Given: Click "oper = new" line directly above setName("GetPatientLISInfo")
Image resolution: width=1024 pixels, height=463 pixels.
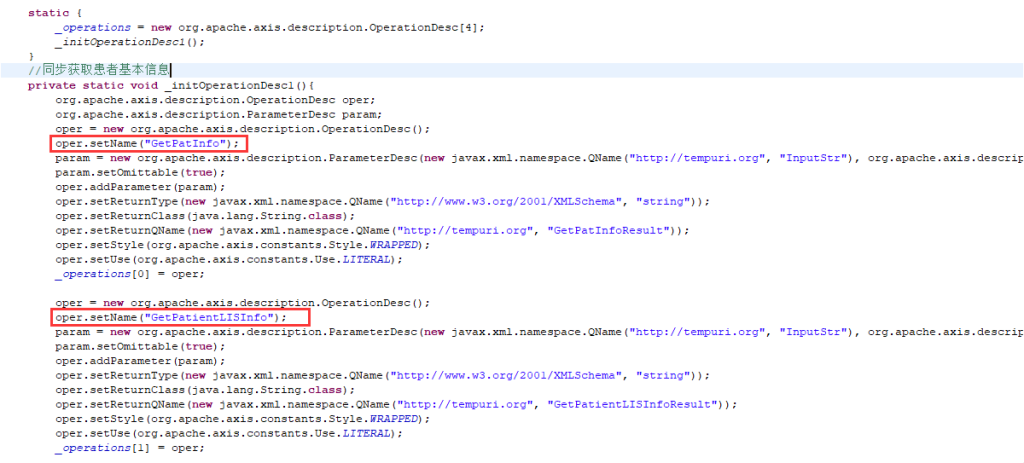Looking at the screenshot, I should [243, 303].
